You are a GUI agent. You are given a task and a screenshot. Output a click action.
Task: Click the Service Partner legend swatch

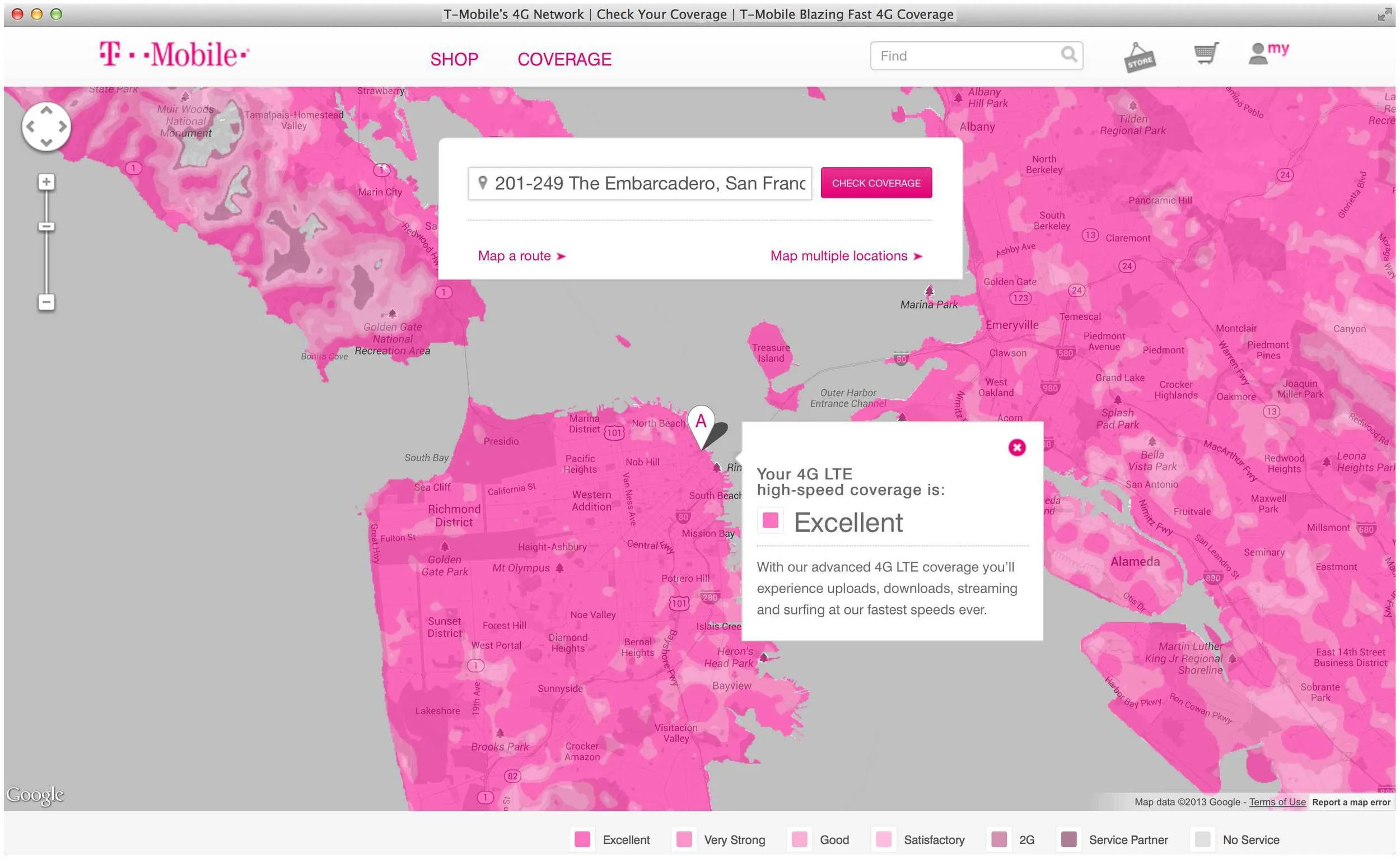(x=1070, y=839)
